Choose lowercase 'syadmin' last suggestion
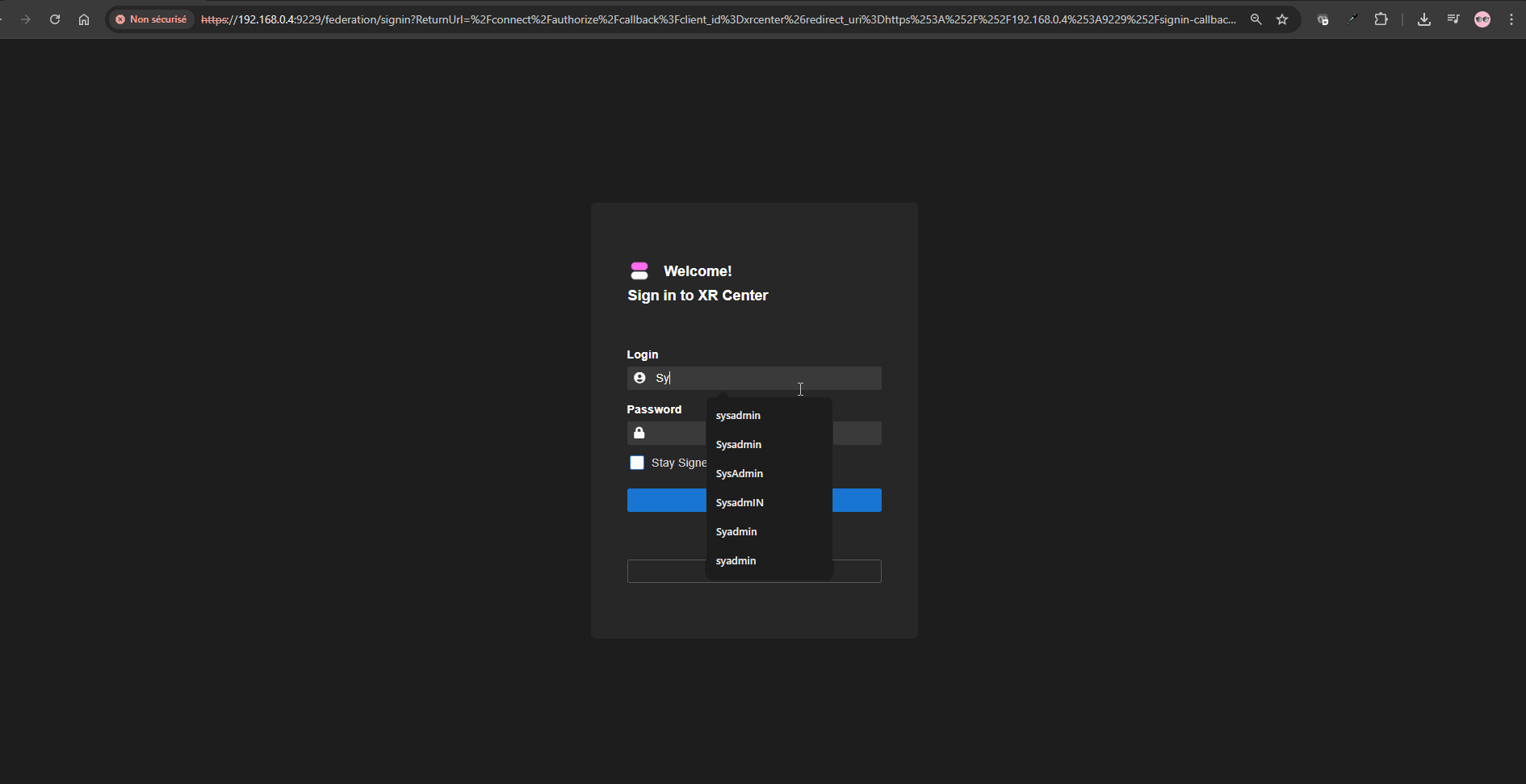1526x784 pixels. click(736, 561)
